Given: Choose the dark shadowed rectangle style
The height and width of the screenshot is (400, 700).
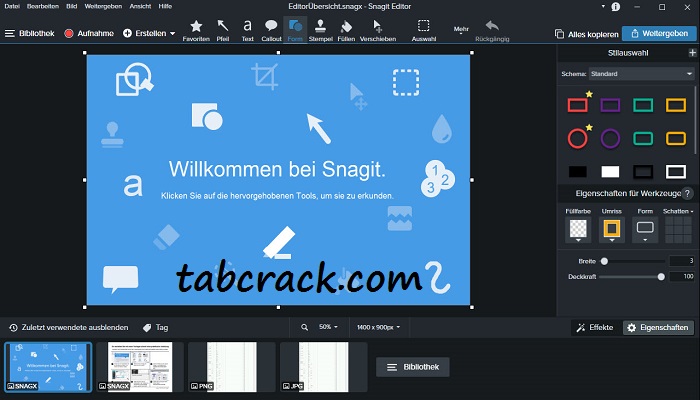Looking at the screenshot, I should point(643,172).
